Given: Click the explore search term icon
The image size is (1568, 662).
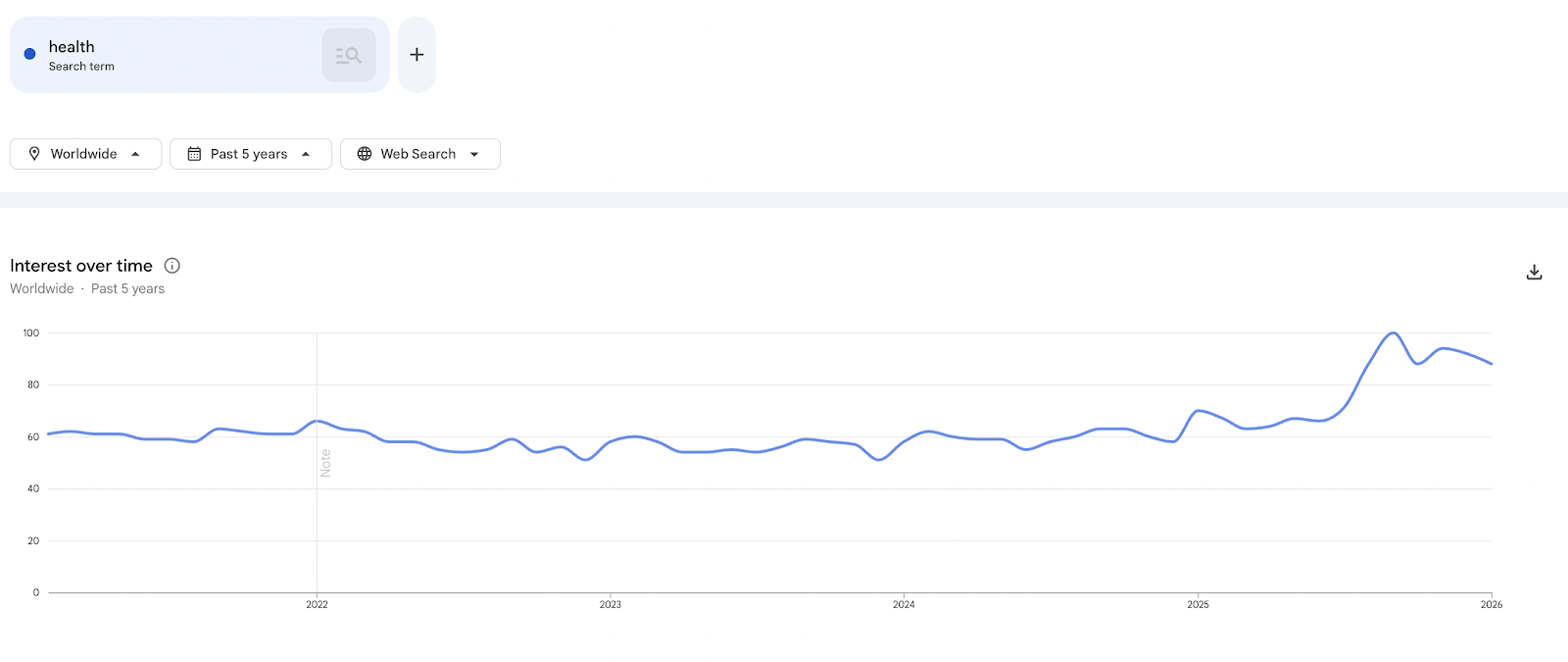Looking at the screenshot, I should [x=349, y=55].
